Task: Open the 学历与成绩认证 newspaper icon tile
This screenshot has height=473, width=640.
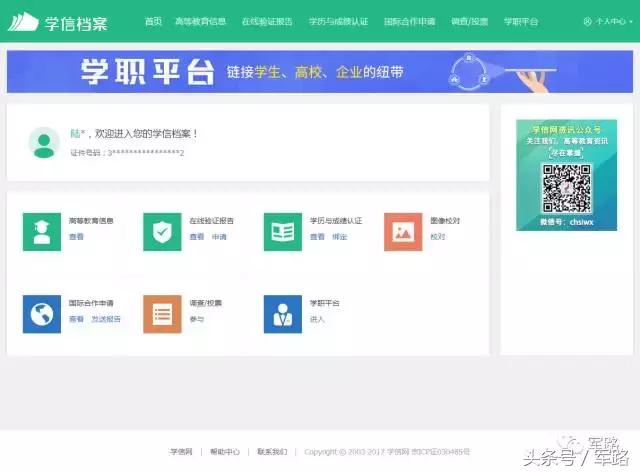Action: click(x=282, y=232)
